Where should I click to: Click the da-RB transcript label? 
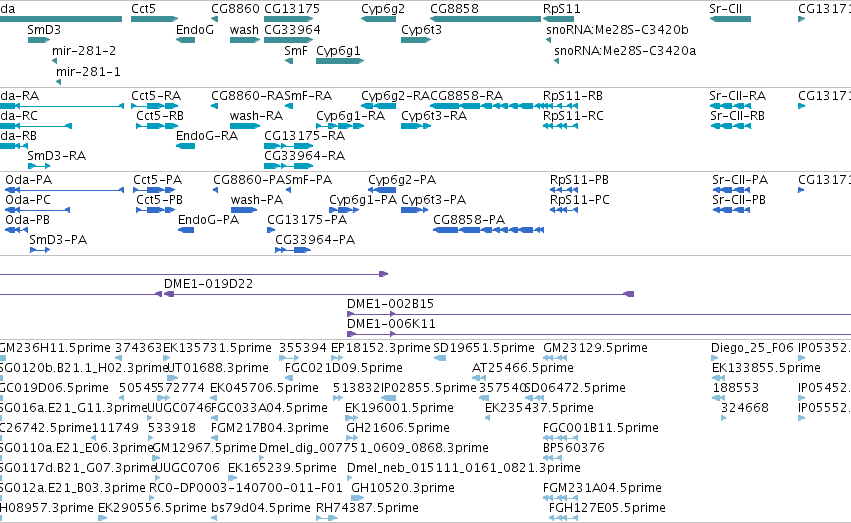click(18, 136)
